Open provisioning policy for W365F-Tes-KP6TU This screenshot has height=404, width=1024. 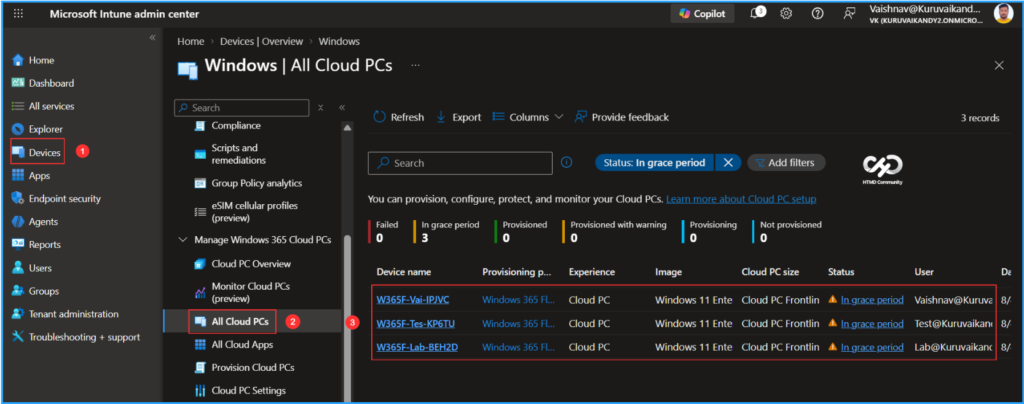[x=519, y=323]
